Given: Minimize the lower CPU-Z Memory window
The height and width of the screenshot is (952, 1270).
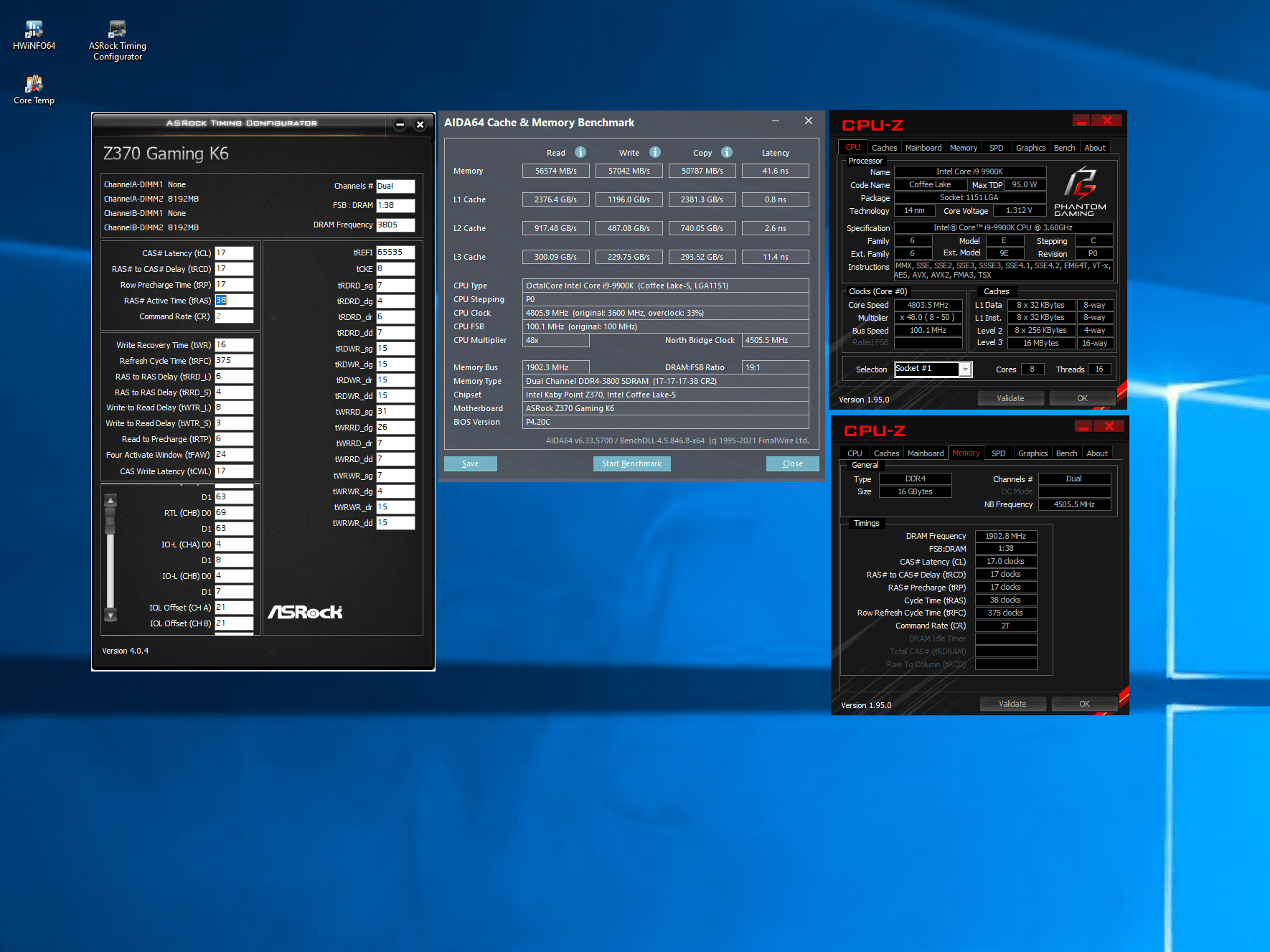Looking at the screenshot, I should pos(1083,426).
